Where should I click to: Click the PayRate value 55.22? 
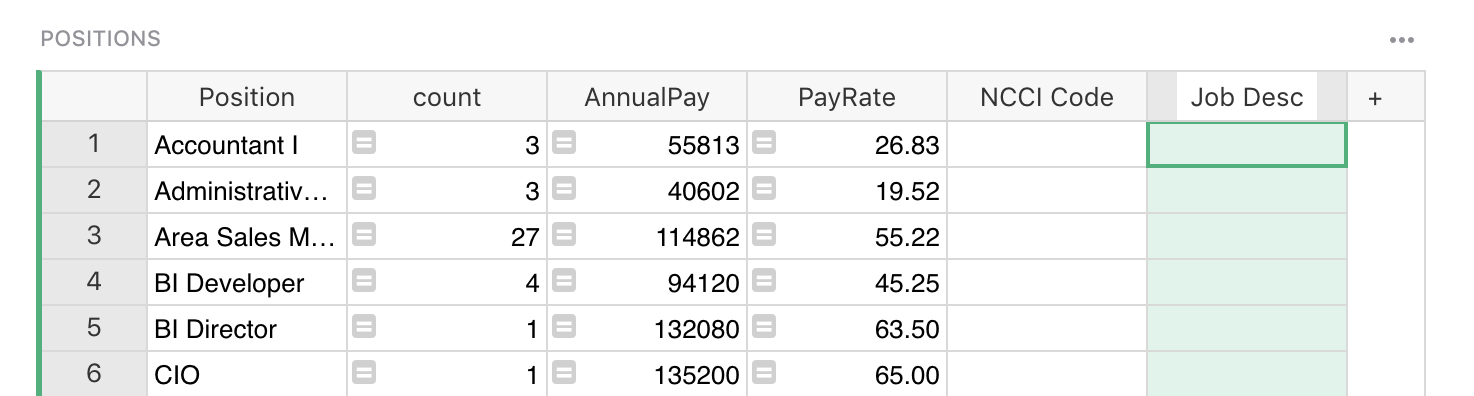[907, 238]
